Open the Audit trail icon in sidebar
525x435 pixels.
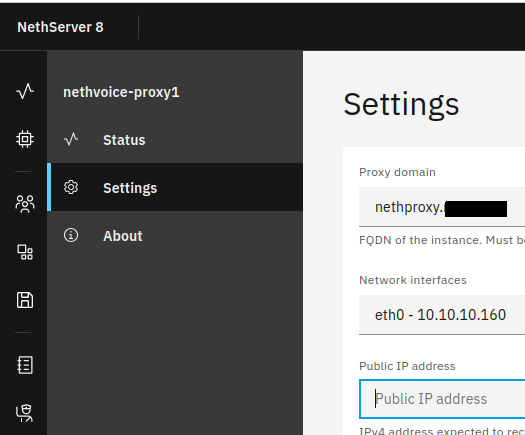coord(25,413)
